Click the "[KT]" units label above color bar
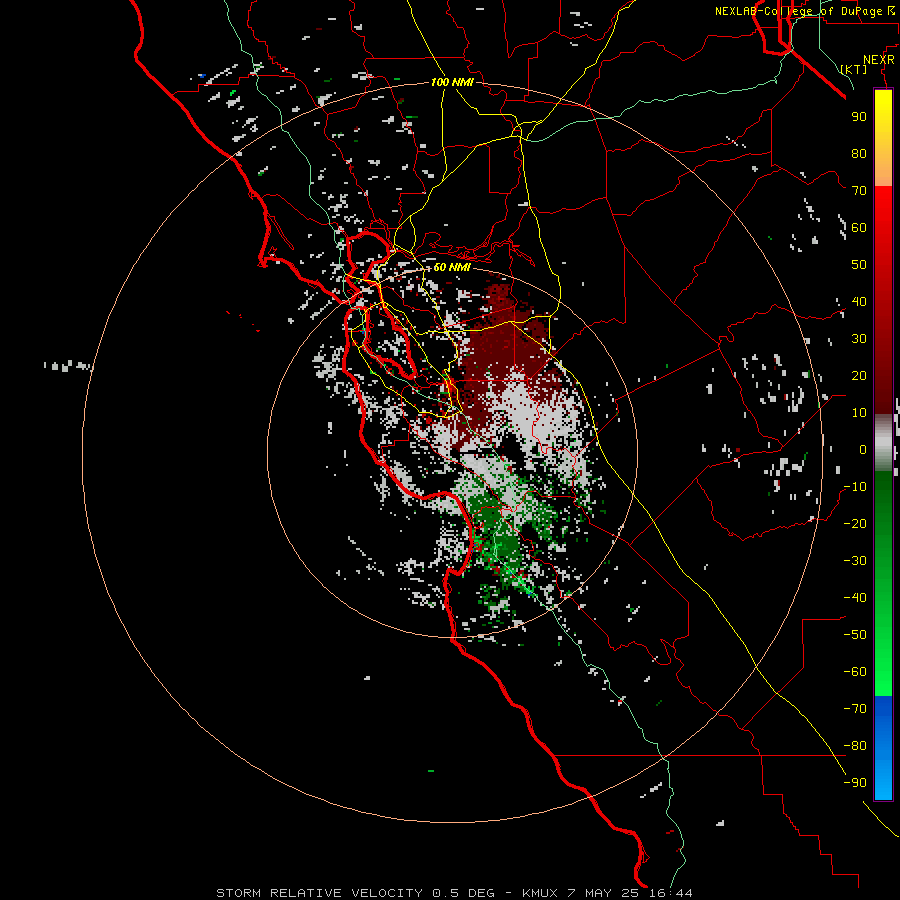Image resolution: width=900 pixels, height=900 pixels. coord(854,69)
